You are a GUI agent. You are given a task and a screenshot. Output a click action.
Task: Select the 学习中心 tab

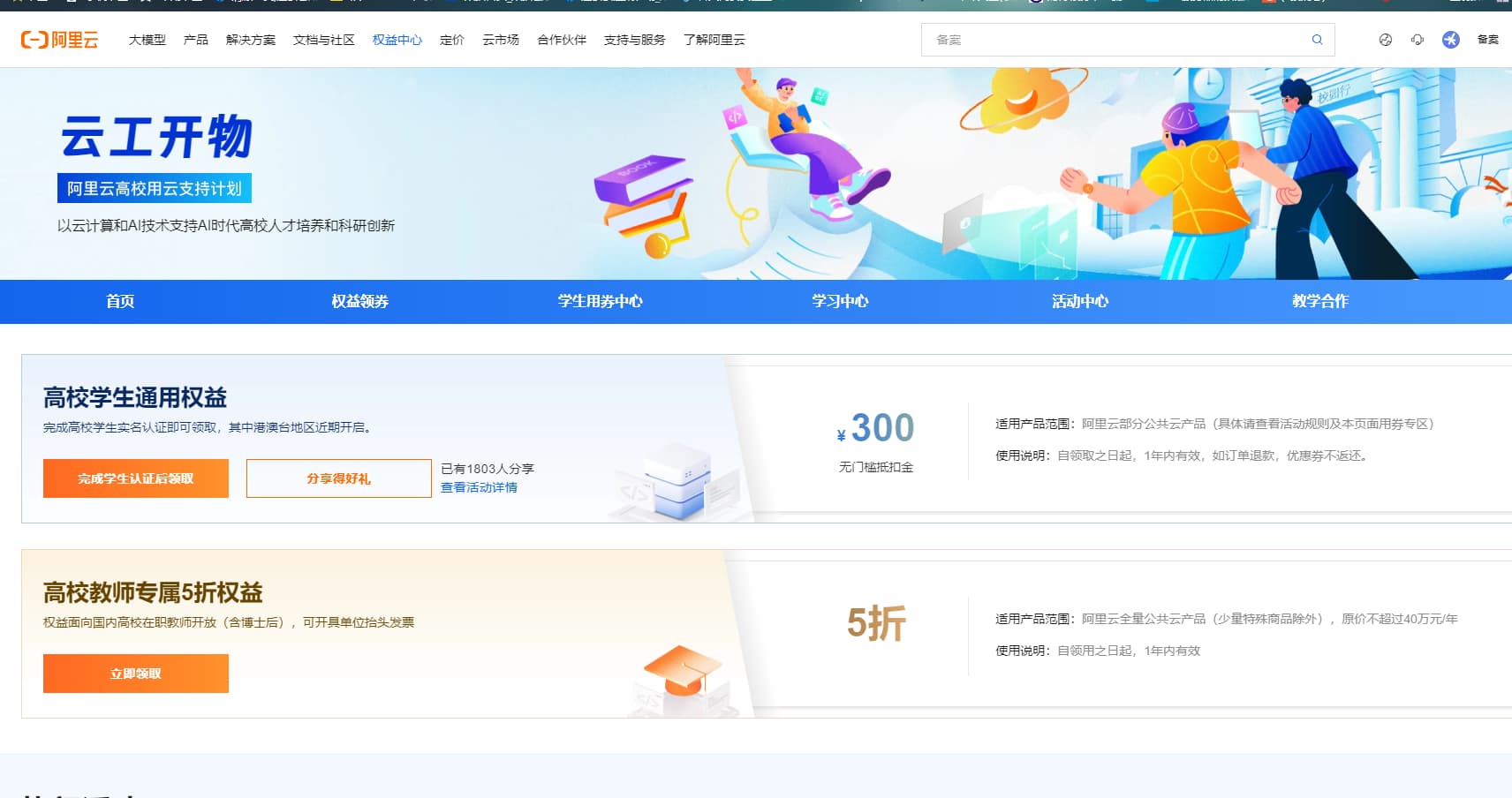pos(841,301)
